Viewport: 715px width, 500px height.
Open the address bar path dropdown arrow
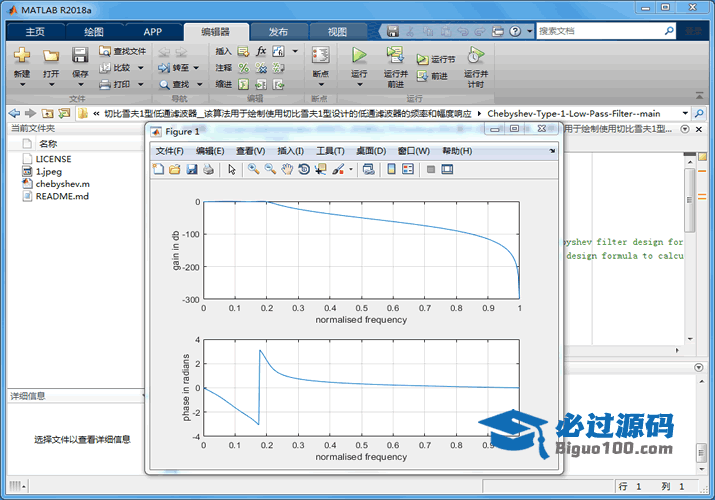pyautogui.click(x=685, y=113)
